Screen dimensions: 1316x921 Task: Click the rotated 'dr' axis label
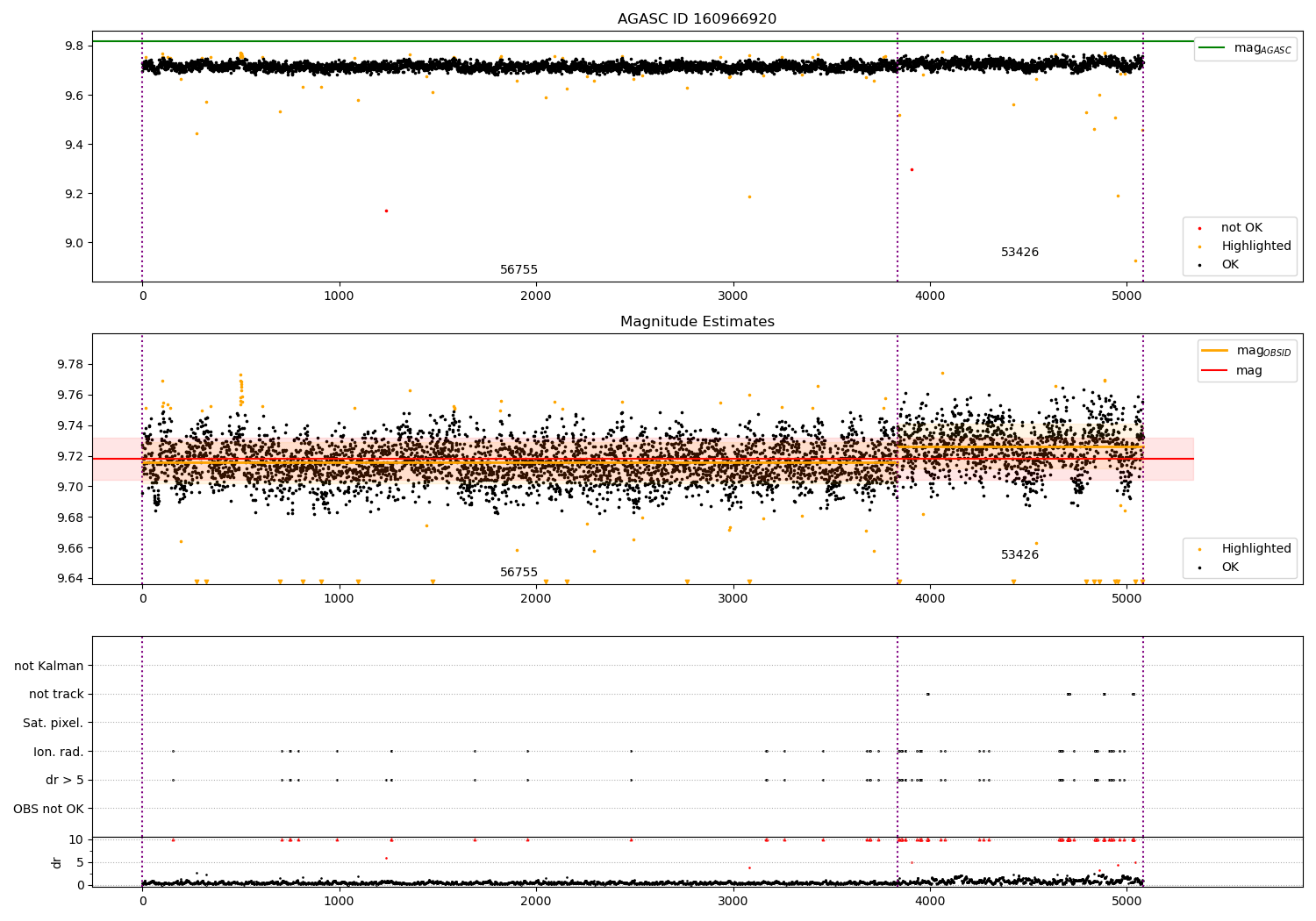click(57, 862)
